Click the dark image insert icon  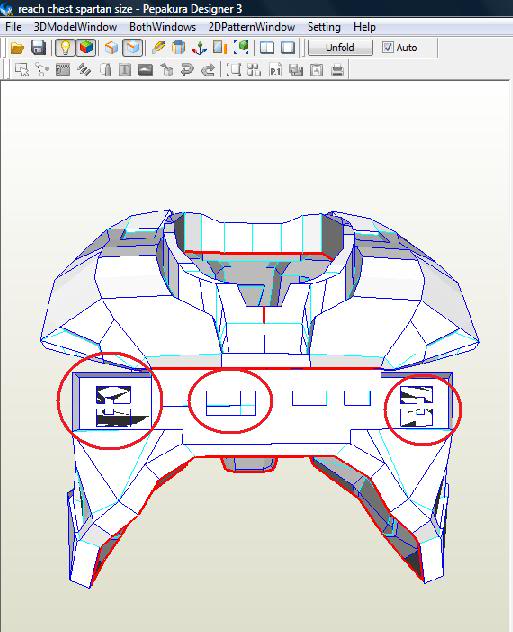click(145, 70)
